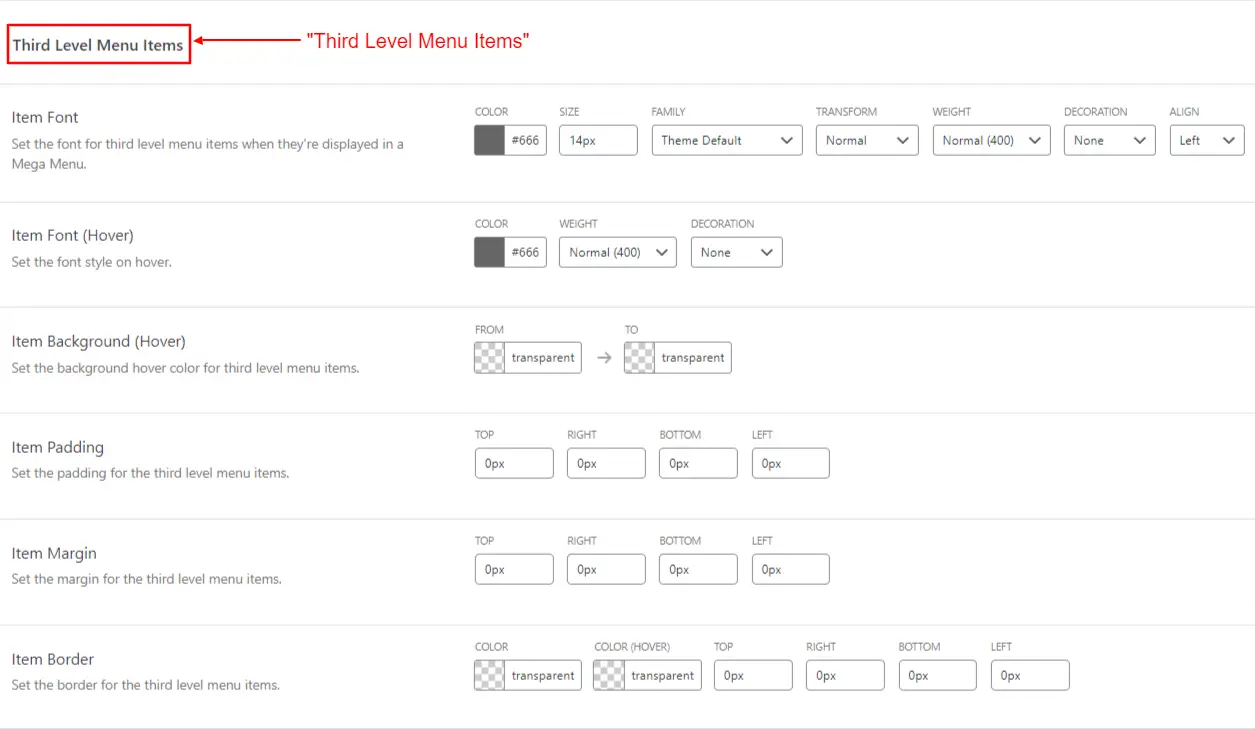Select the Third Level Menu Items heading
Image resolution: width=1255 pixels, height=729 pixels.
click(x=96, y=44)
